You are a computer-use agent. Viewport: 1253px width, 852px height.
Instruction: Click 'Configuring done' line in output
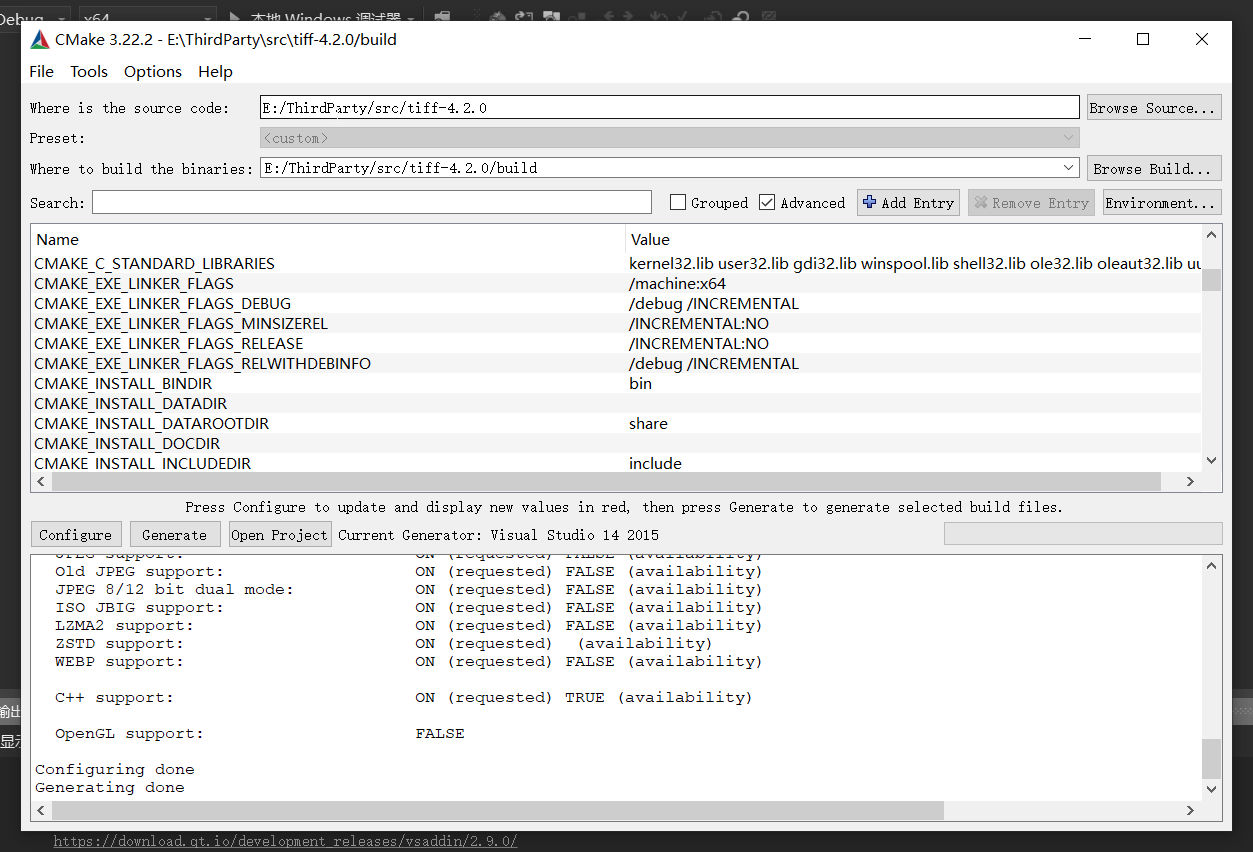[x=115, y=769]
